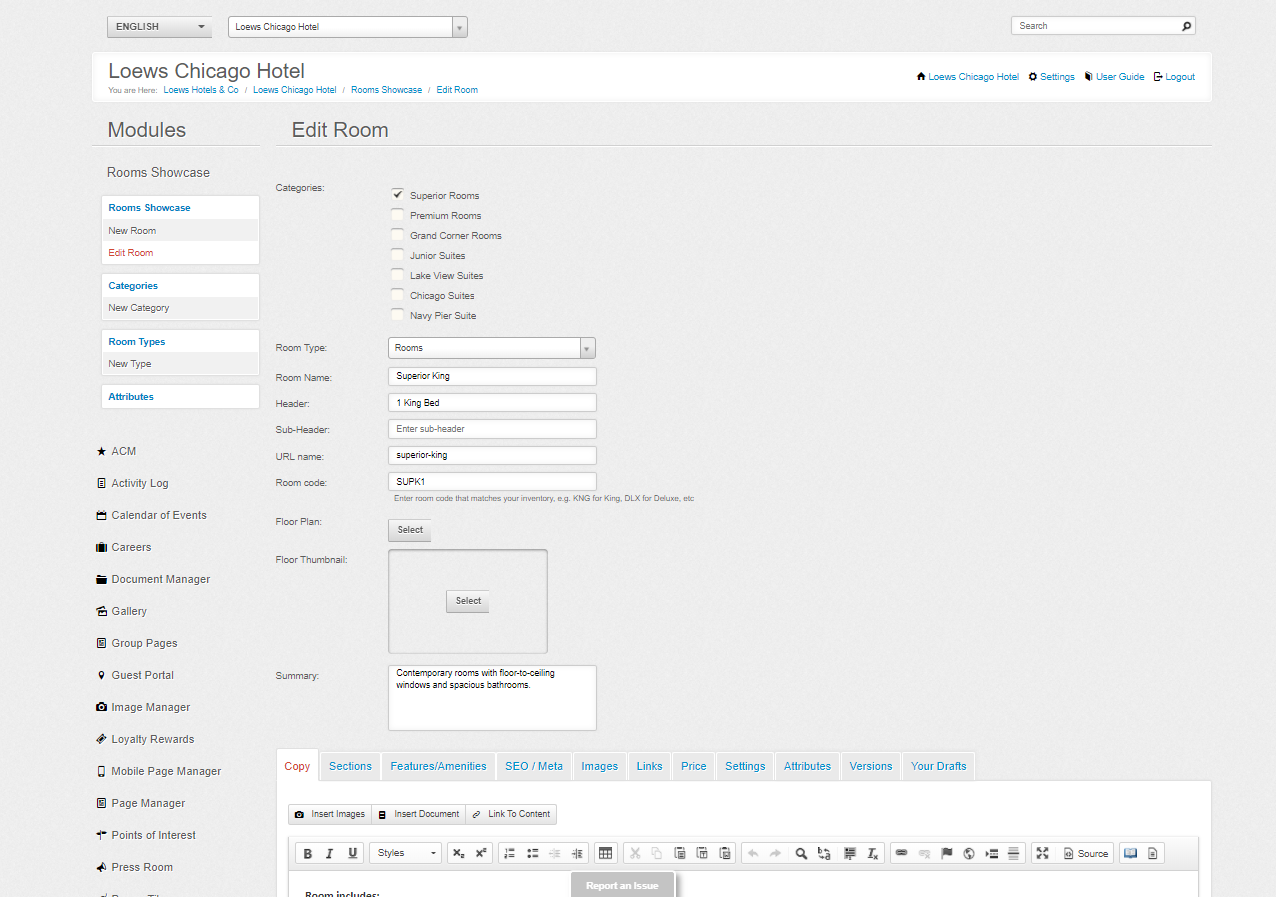1276x897 pixels.
Task: Open the Price tab
Action: click(x=694, y=766)
